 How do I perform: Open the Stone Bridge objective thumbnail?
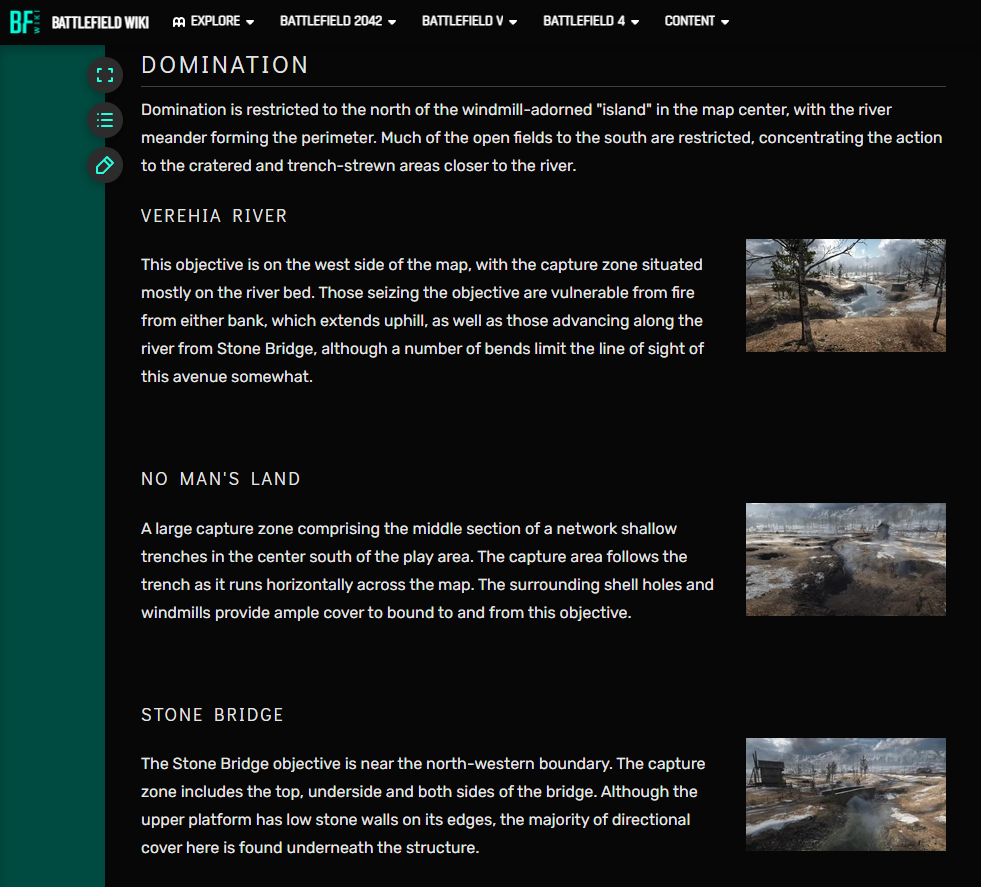[x=845, y=794]
